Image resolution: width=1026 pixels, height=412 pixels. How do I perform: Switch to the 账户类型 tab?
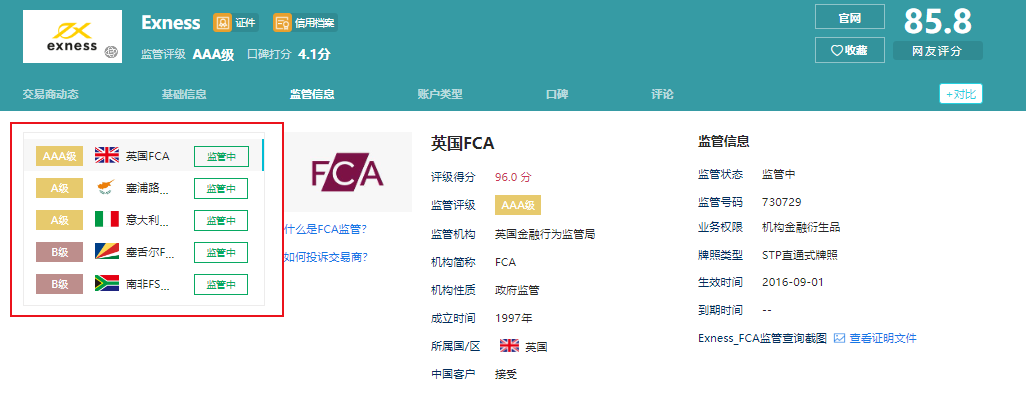(x=440, y=94)
